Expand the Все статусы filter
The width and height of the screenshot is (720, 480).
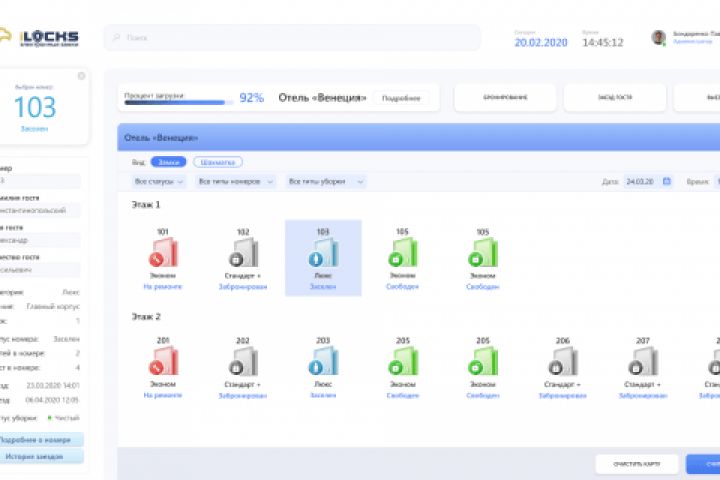click(x=158, y=182)
